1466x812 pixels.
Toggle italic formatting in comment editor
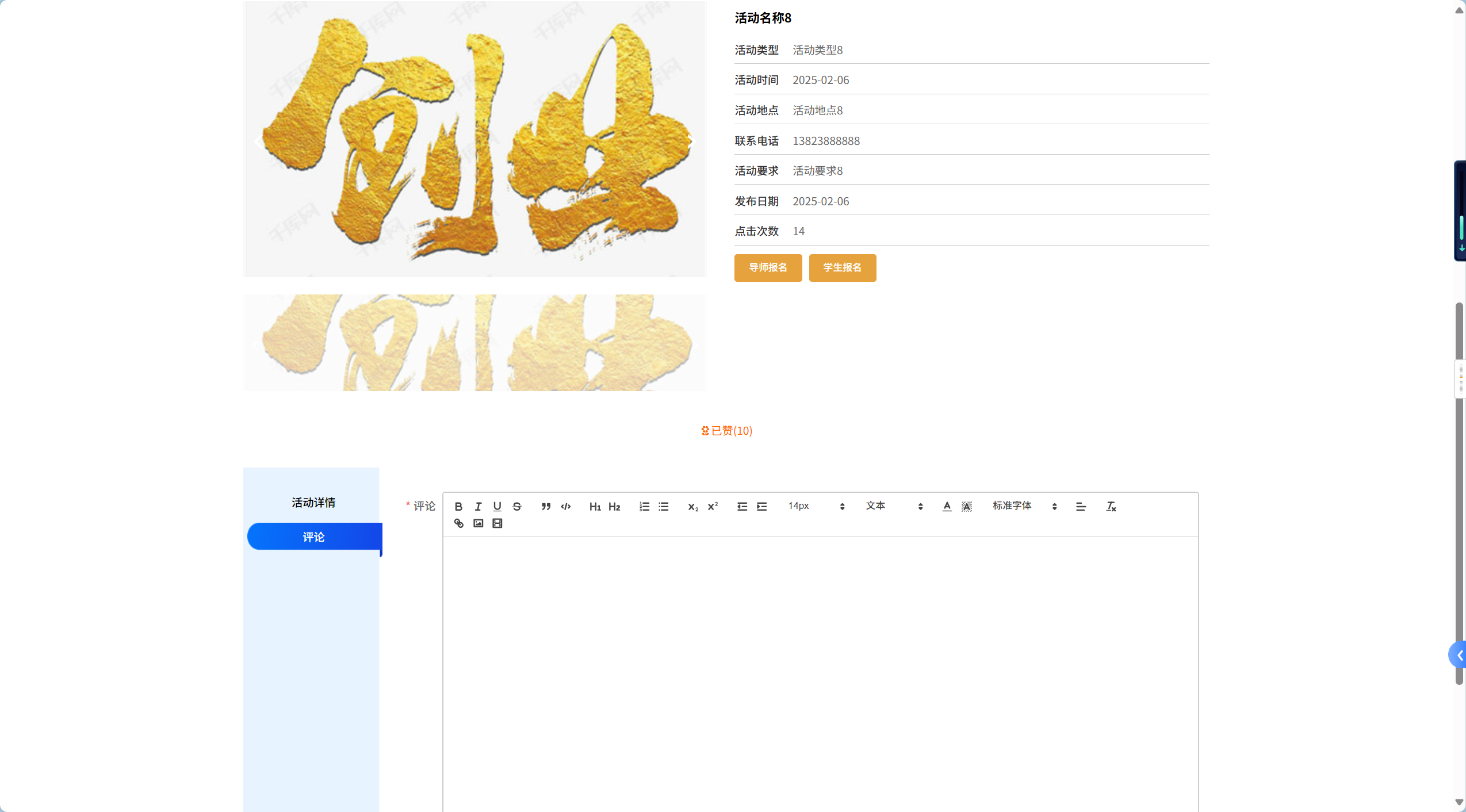478,507
